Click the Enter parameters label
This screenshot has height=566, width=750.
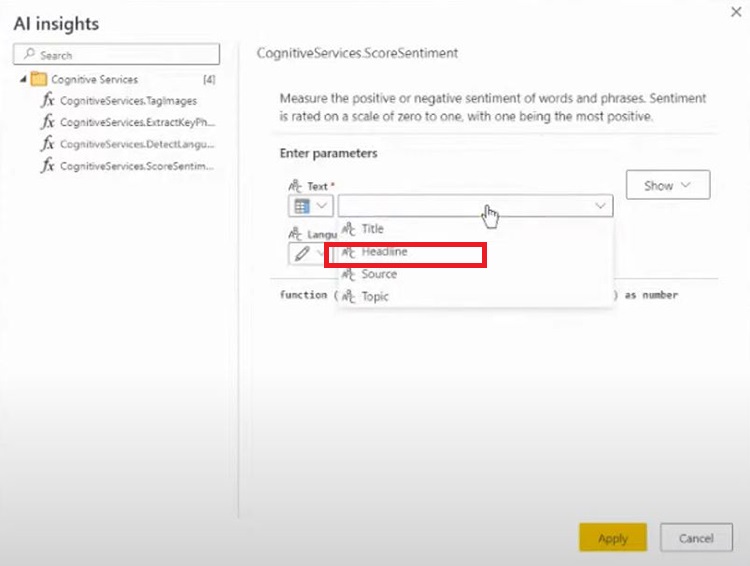click(x=329, y=153)
